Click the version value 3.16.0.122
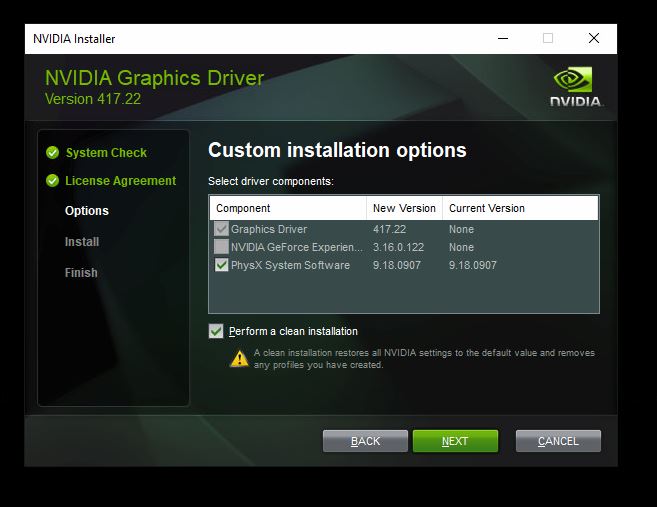 coord(398,247)
